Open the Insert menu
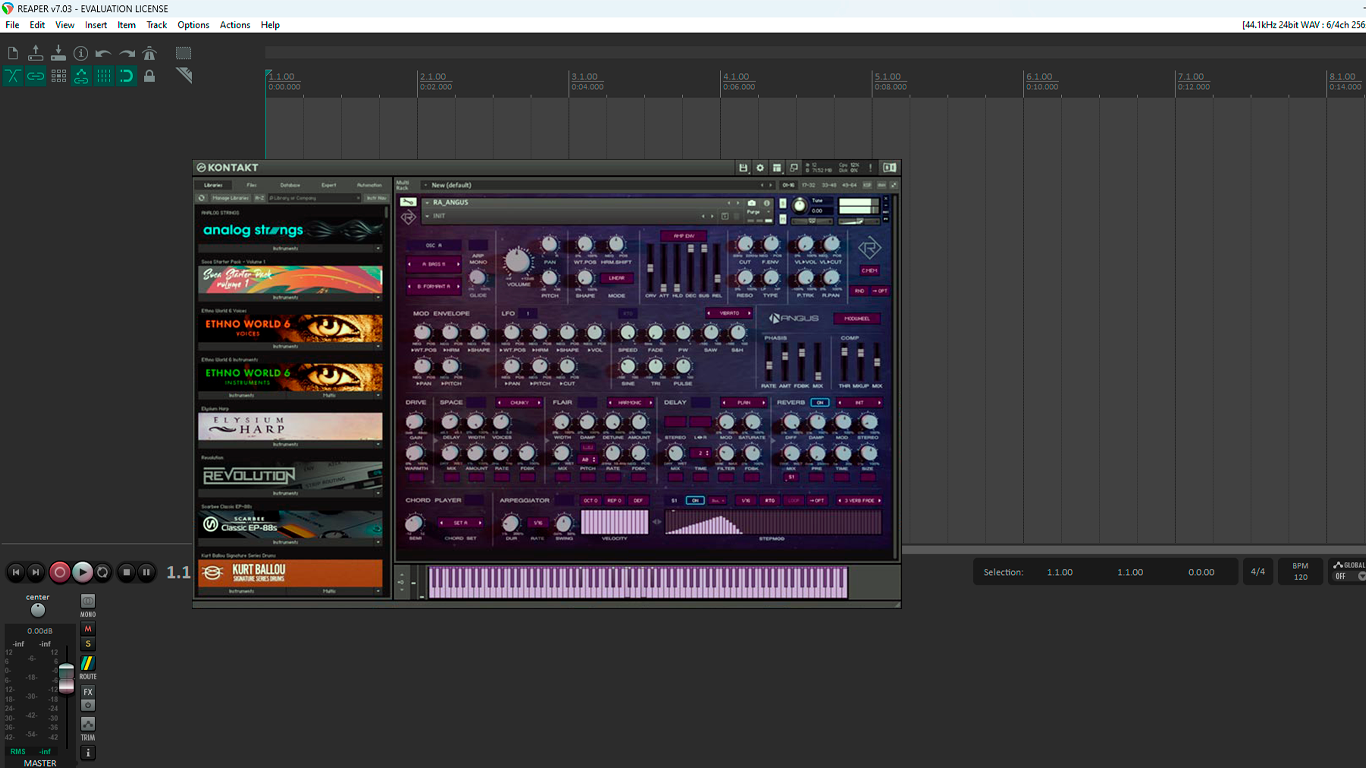 [96, 25]
